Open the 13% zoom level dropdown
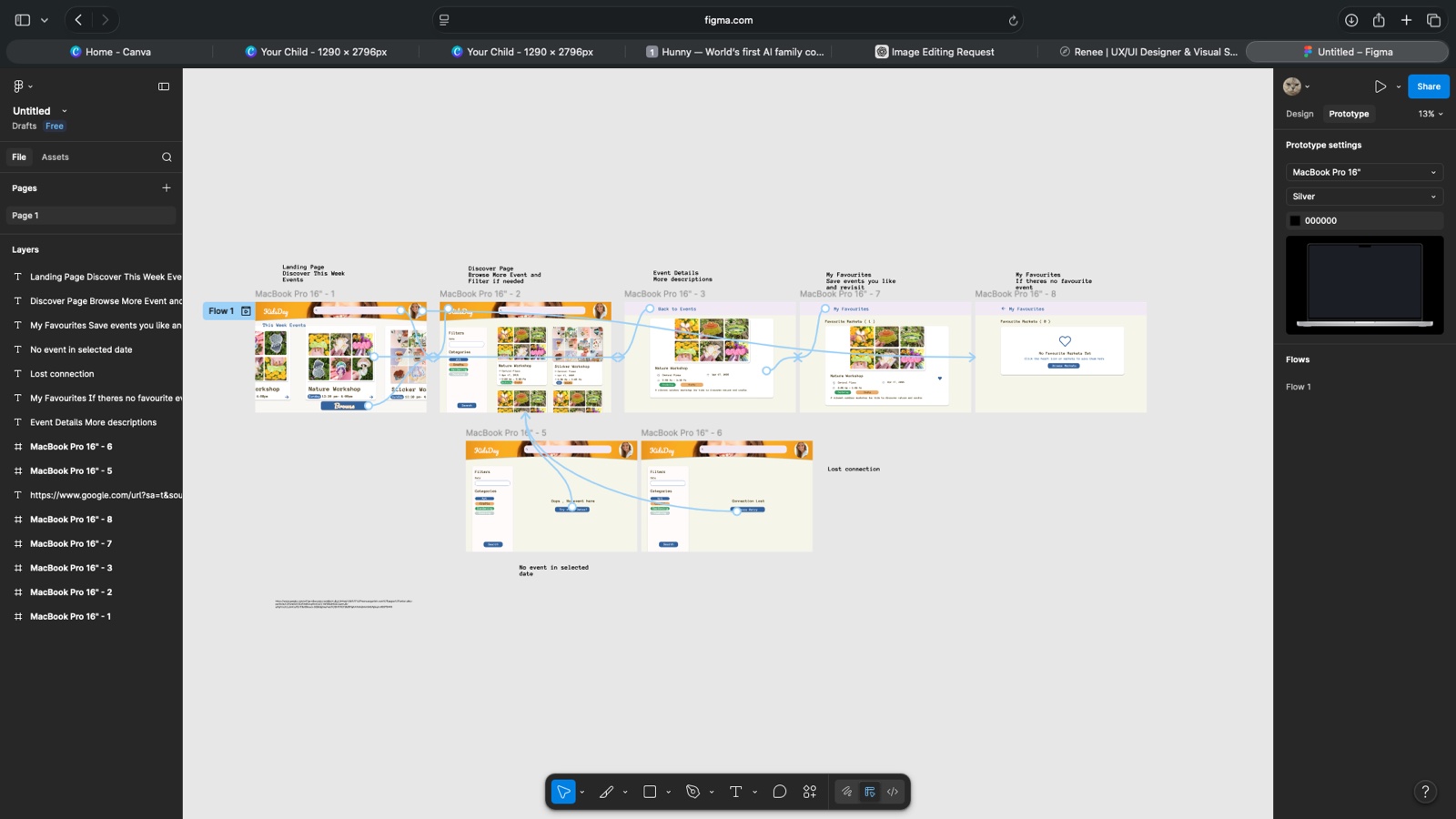 tap(1431, 114)
